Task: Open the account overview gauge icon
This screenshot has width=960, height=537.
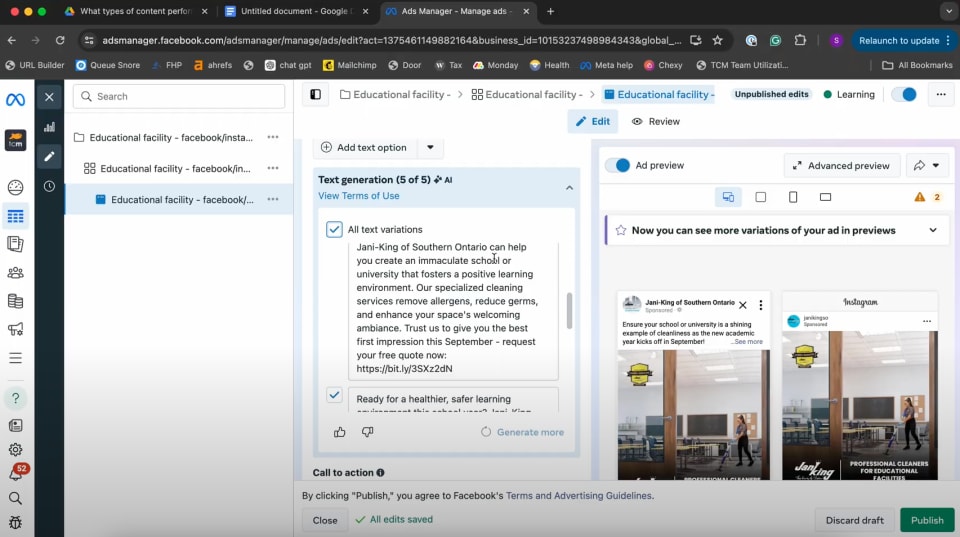Action: [x=15, y=187]
